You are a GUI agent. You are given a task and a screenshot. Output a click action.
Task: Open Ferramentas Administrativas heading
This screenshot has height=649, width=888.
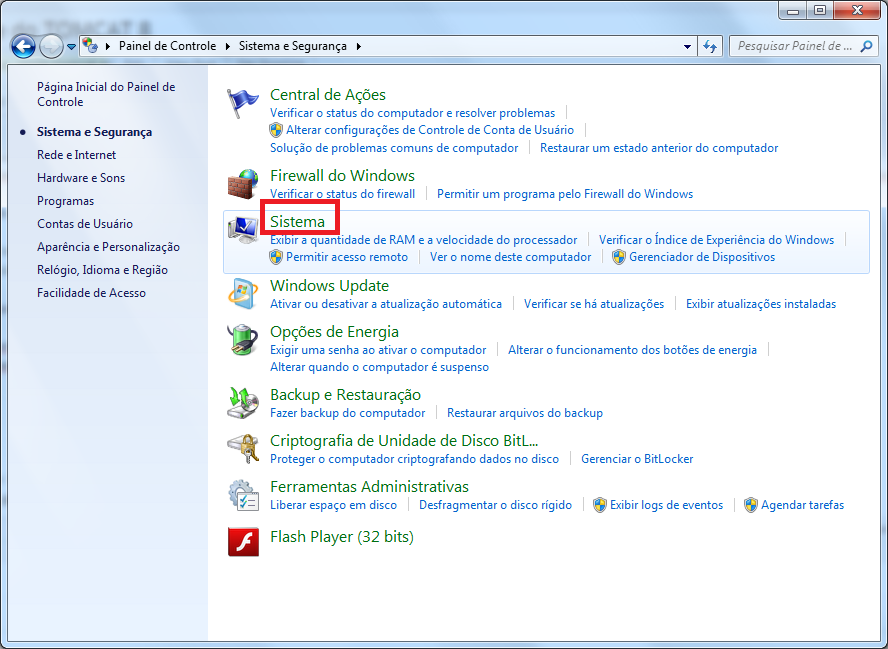coord(369,486)
